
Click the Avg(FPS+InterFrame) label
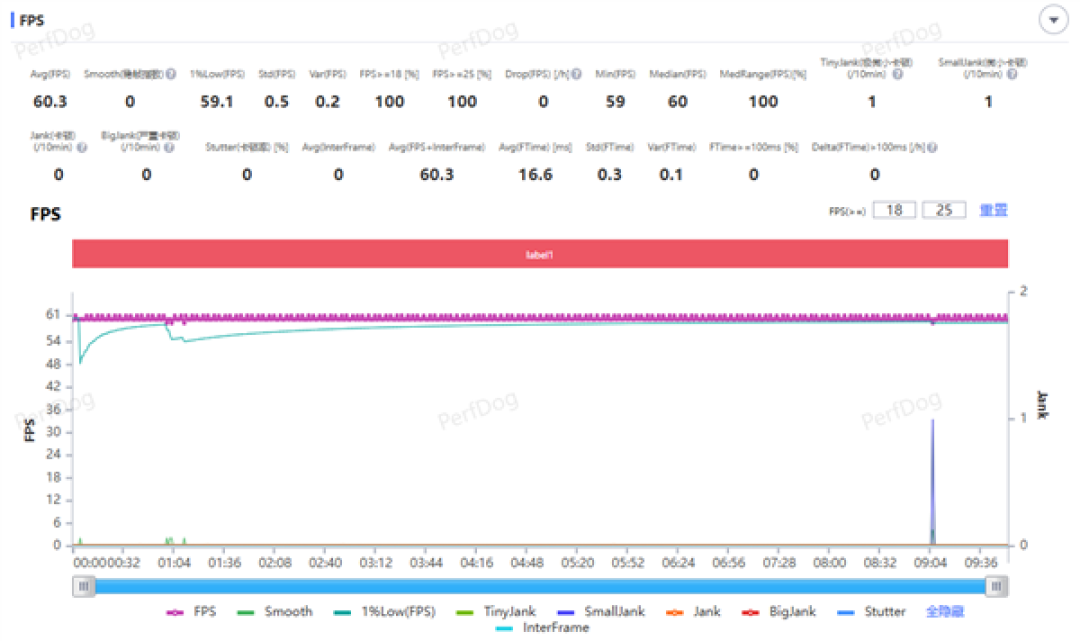click(x=437, y=147)
